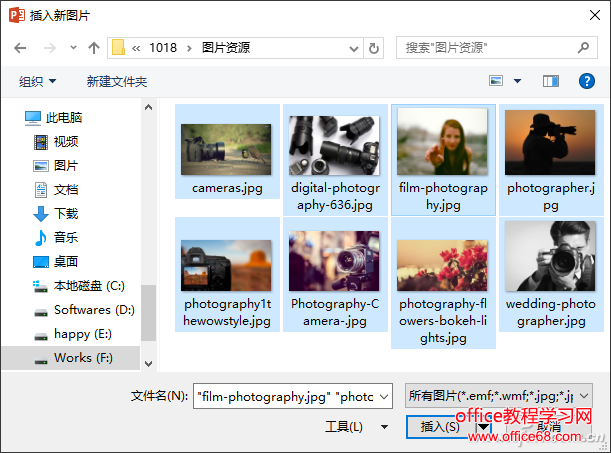The width and height of the screenshot is (611, 453).
Task: Change view with the view icon
Action: pyautogui.click(x=496, y=81)
